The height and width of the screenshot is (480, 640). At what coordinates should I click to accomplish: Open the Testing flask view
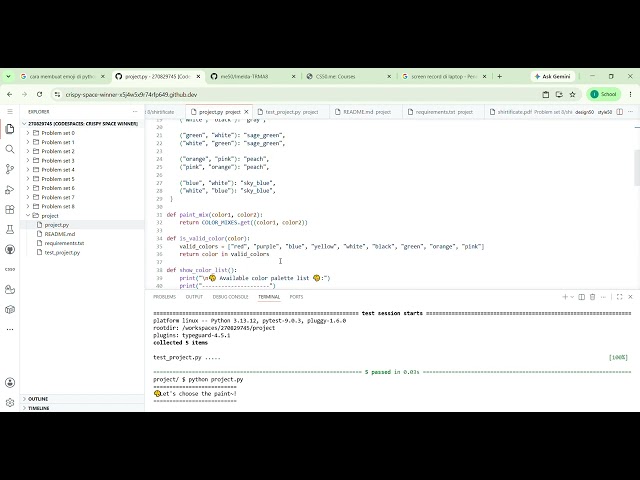(10, 229)
